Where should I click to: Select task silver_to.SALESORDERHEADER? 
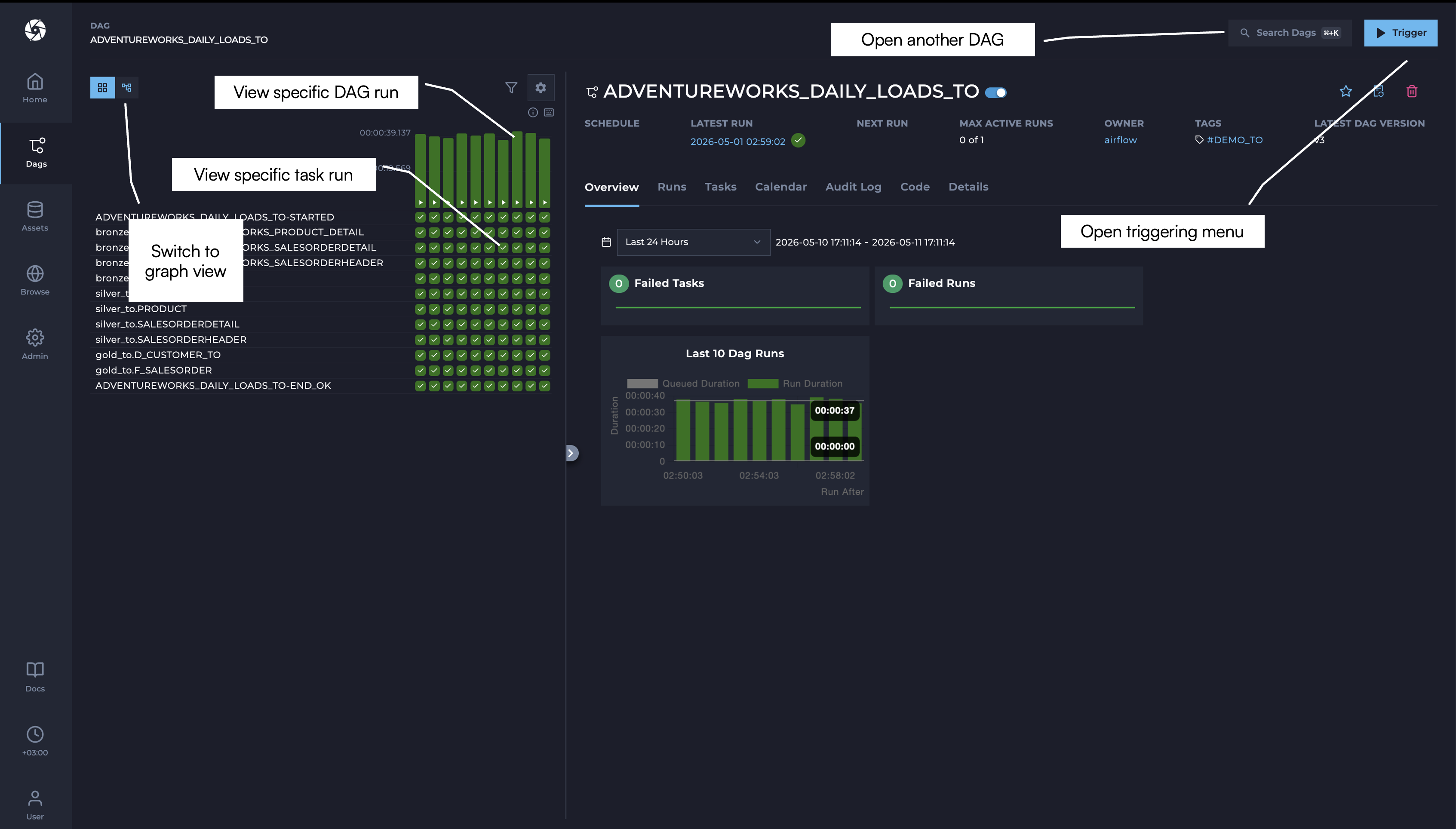(171, 340)
